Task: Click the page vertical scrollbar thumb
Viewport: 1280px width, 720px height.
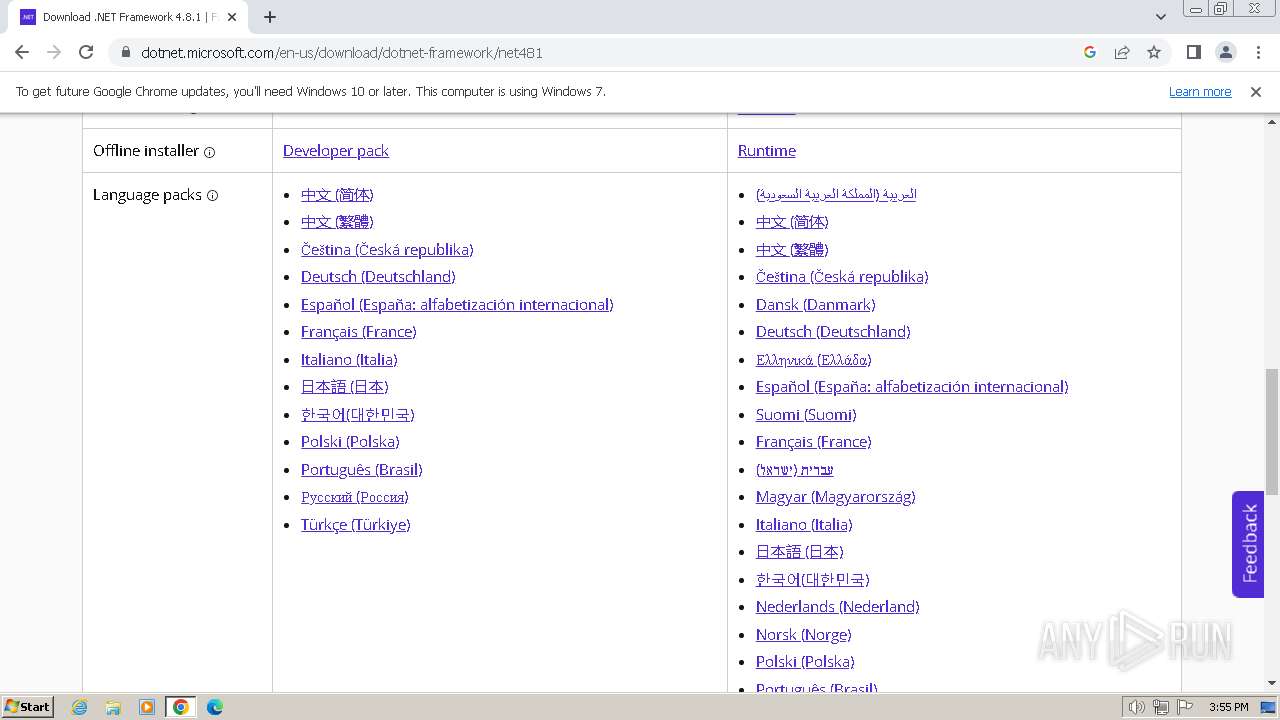Action: (1272, 431)
